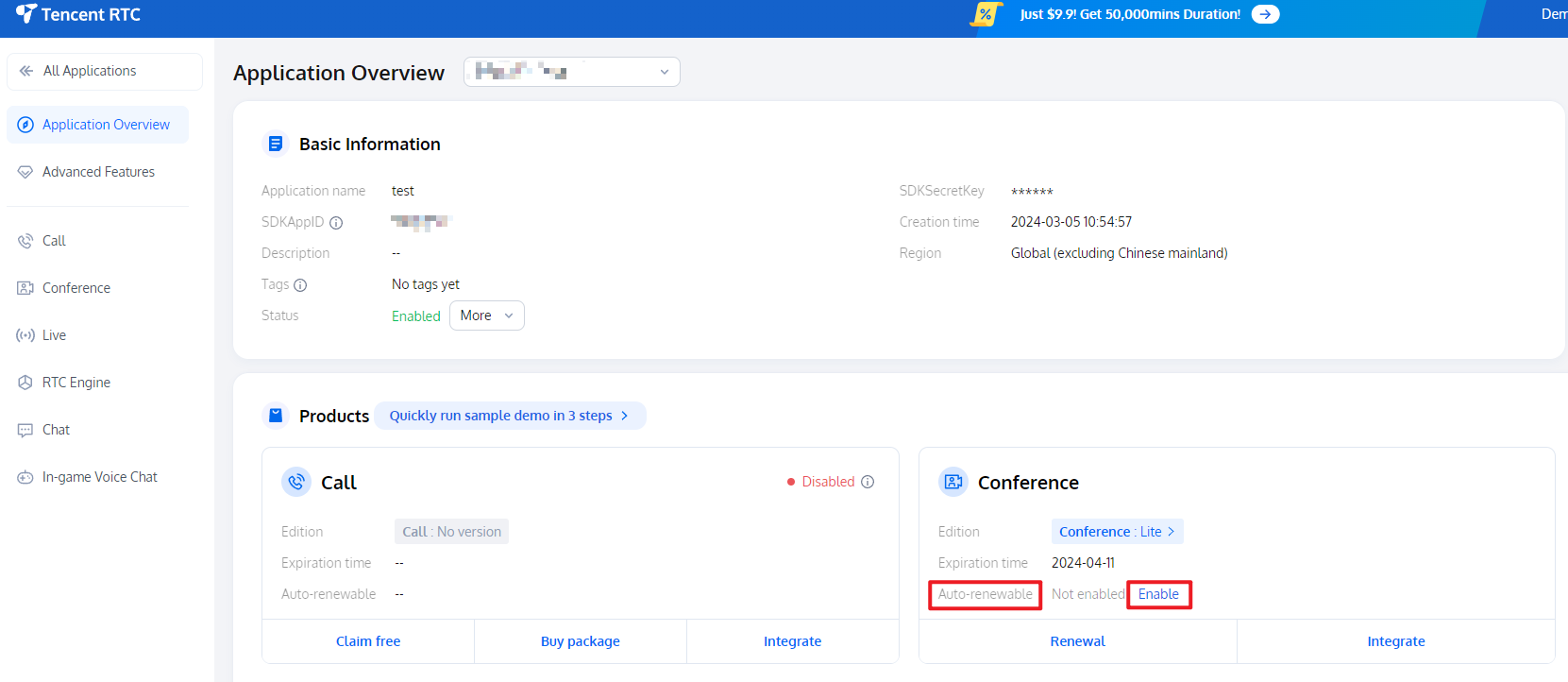Click the RTC Engine icon in sidebar

click(x=25, y=383)
